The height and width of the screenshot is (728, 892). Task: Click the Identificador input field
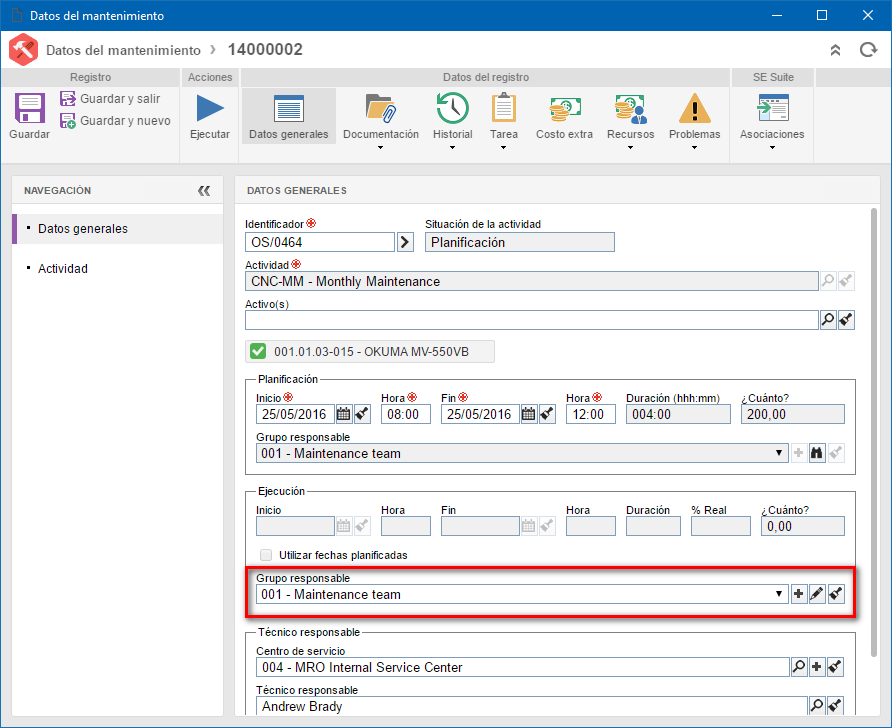point(319,242)
